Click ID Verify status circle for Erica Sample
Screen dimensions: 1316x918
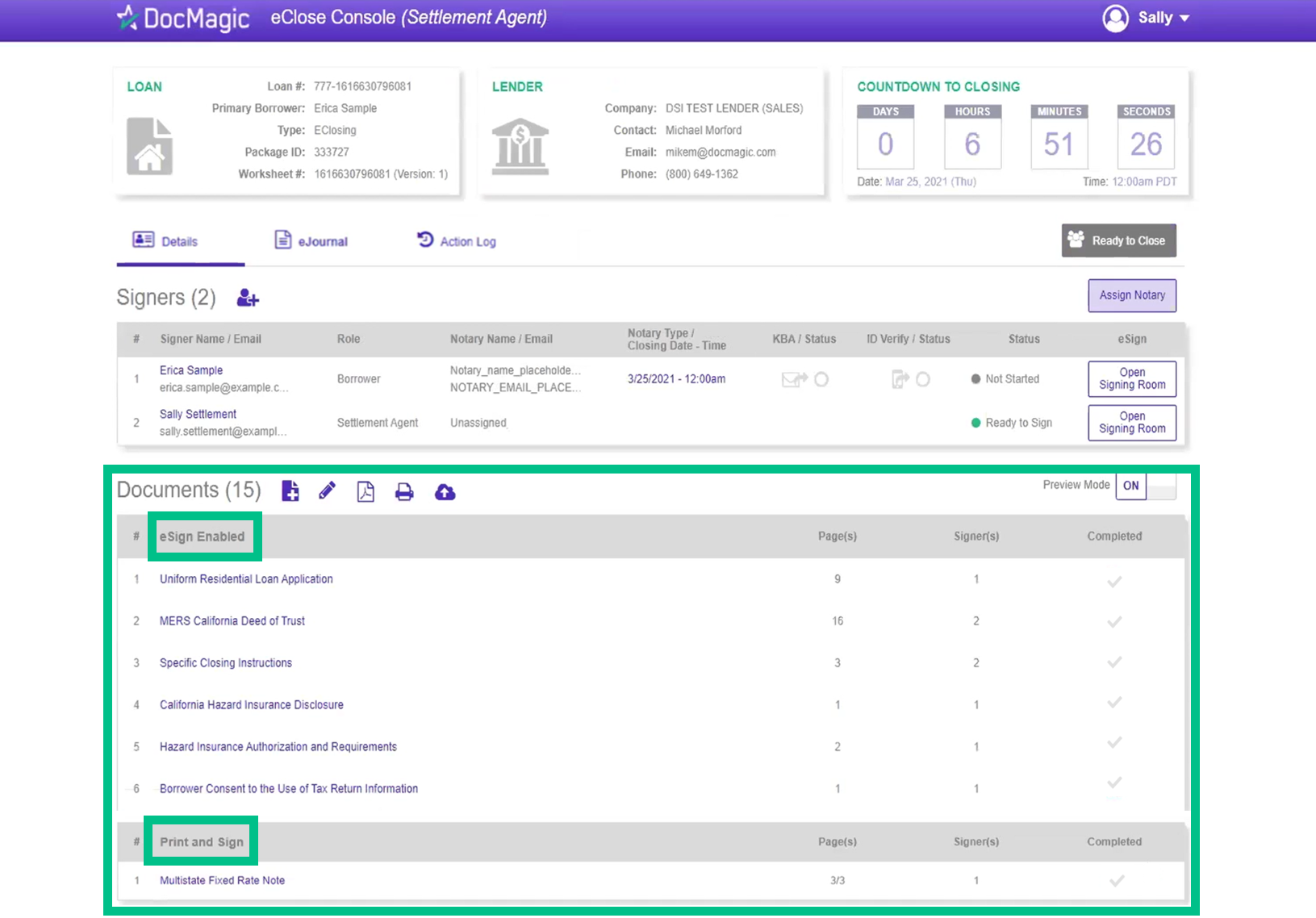[923, 379]
